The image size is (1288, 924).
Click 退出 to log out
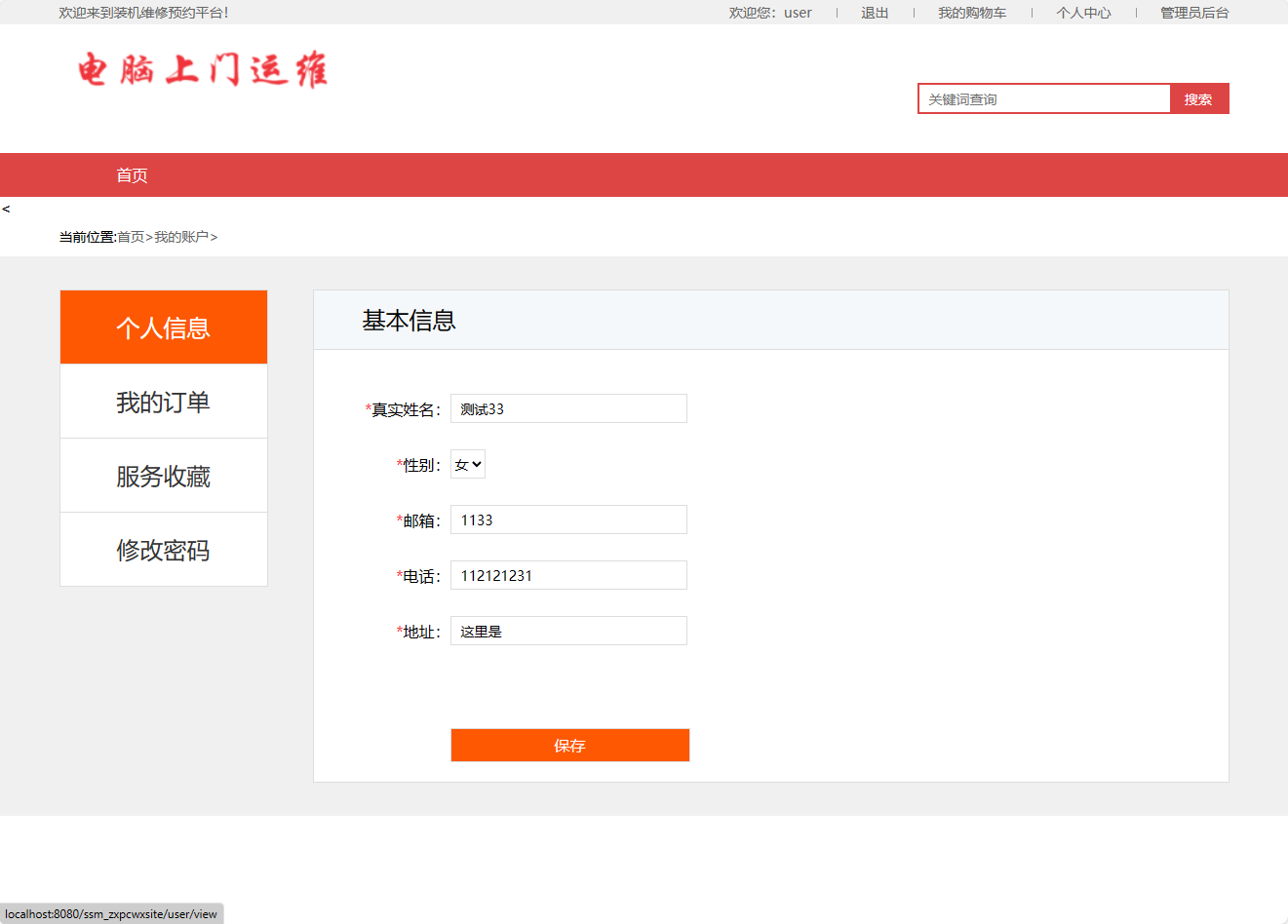coord(874,13)
